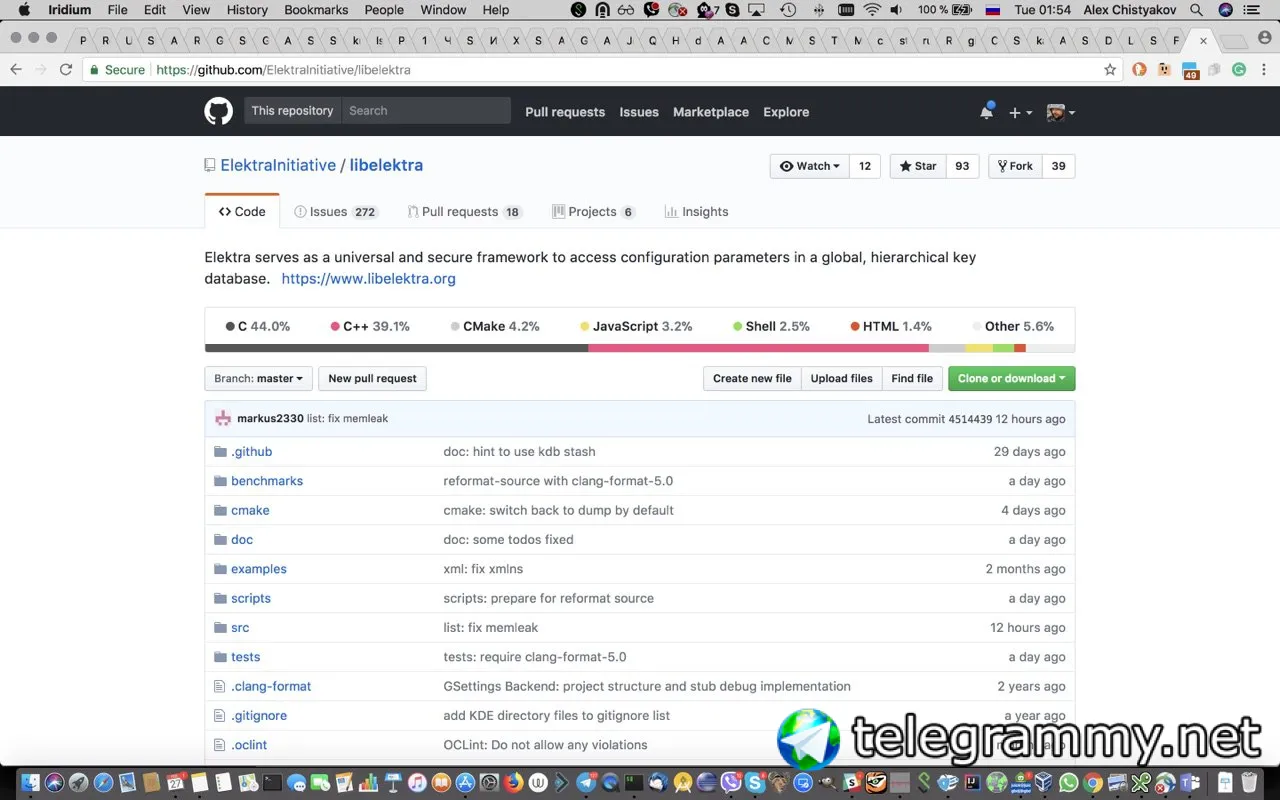Launch Firefox from the Dock
The height and width of the screenshot is (800, 1280).
point(514,783)
